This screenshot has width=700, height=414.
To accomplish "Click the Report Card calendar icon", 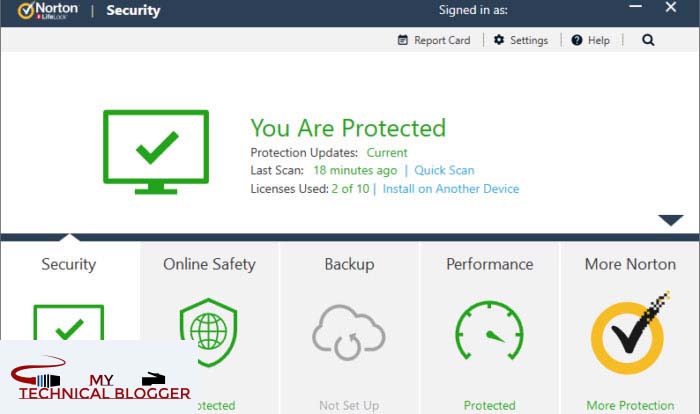I will click(x=403, y=40).
